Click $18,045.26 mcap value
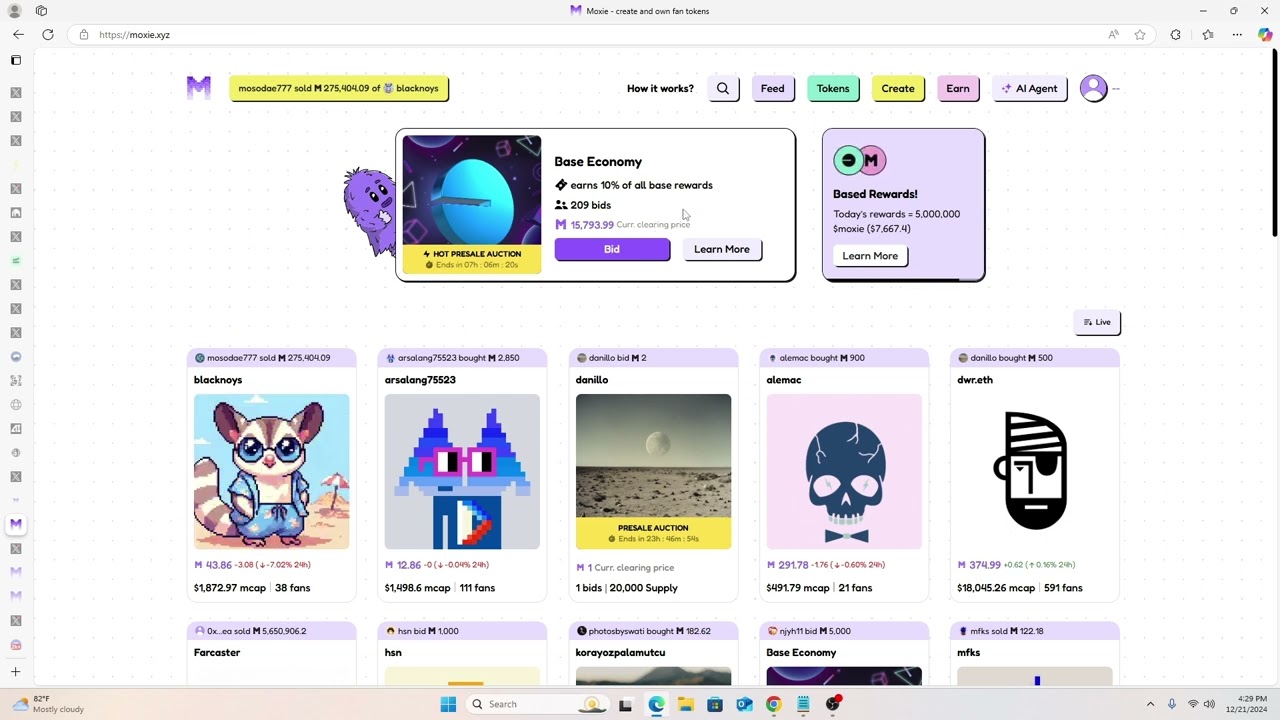This screenshot has height=720, width=1280. point(996,588)
